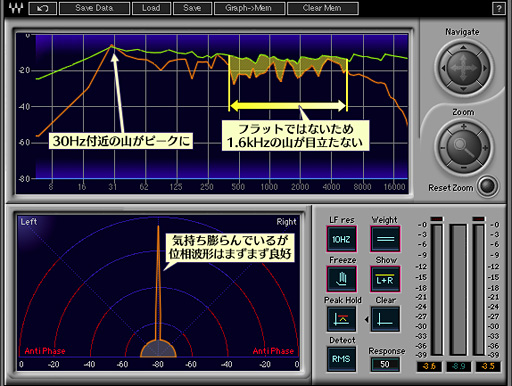Click the Response value field showing 50
Screen dimensions: 512x386
(385, 364)
